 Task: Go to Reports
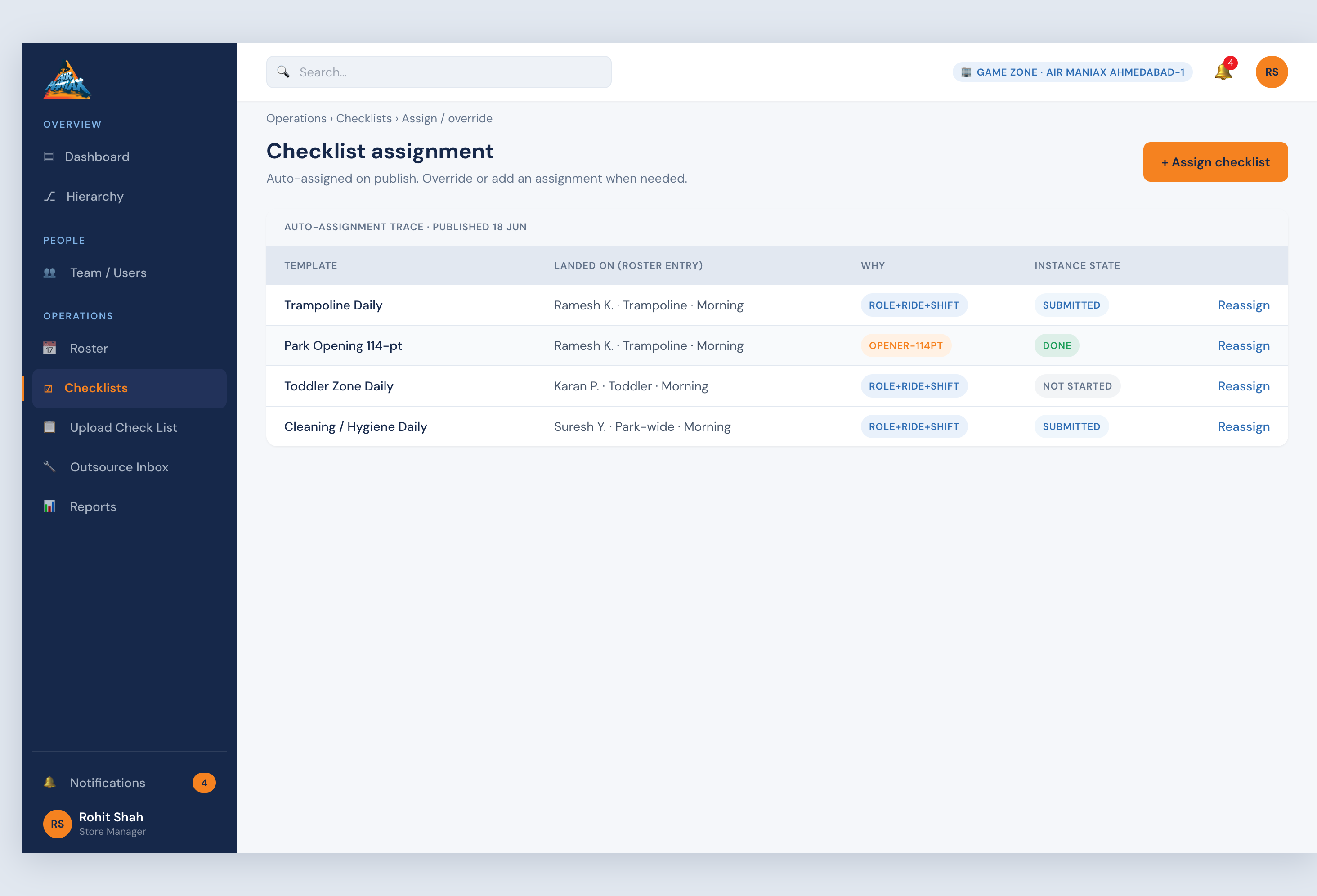tap(129, 506)
